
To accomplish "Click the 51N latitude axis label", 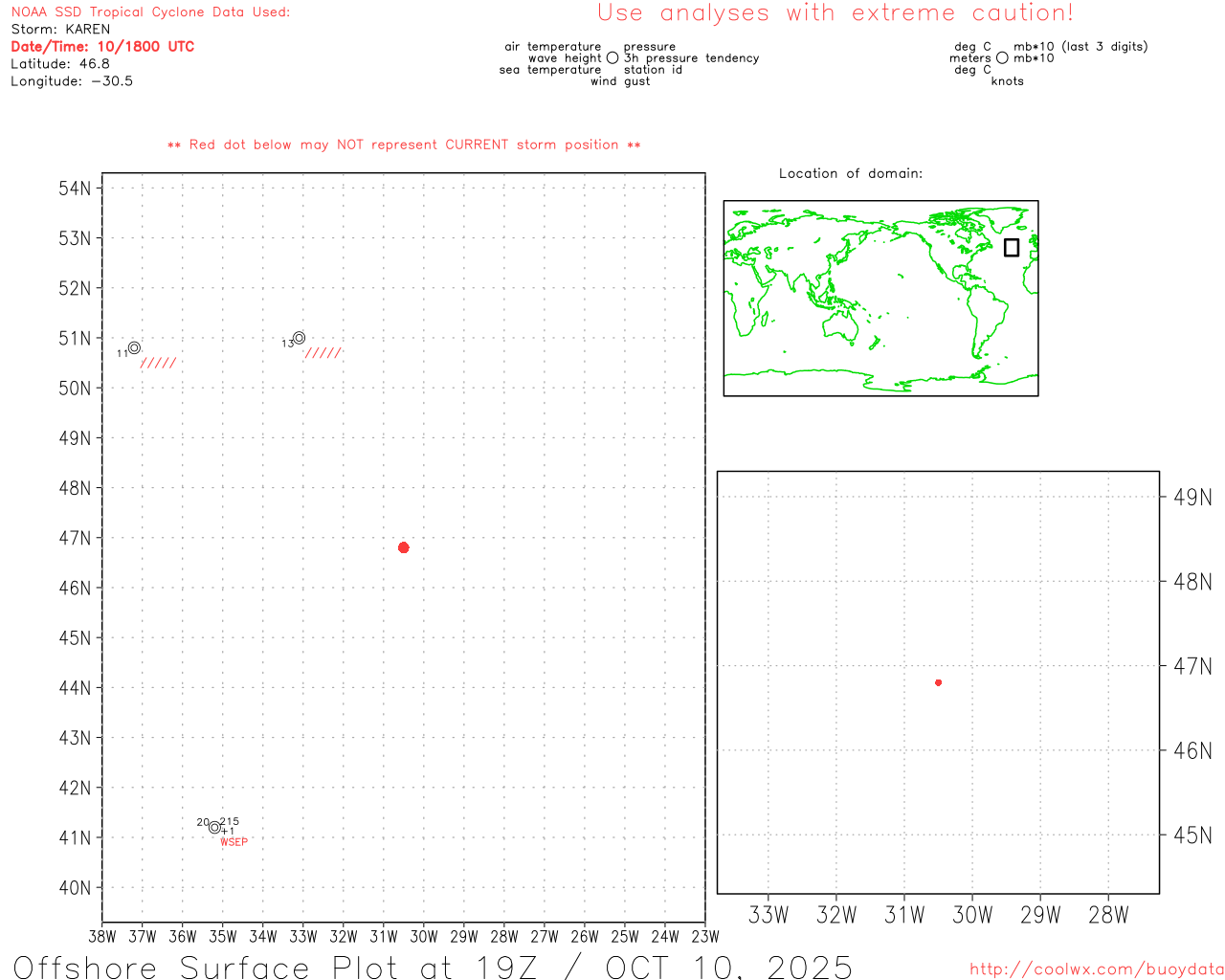I will pos(75,338).
